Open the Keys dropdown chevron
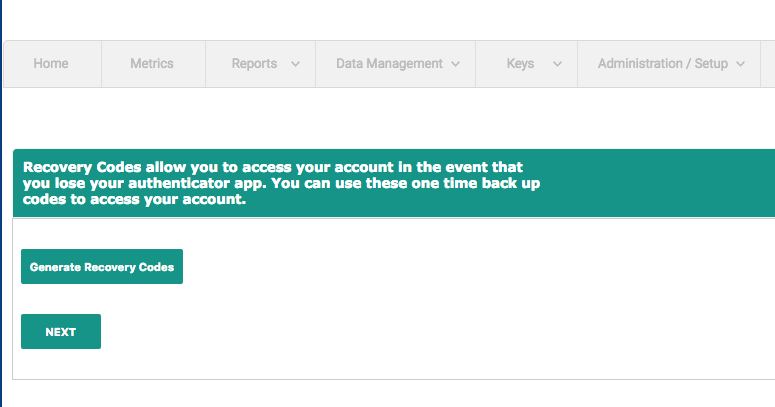The width and height of the screenshot is (775, 407). click(557, 64)
